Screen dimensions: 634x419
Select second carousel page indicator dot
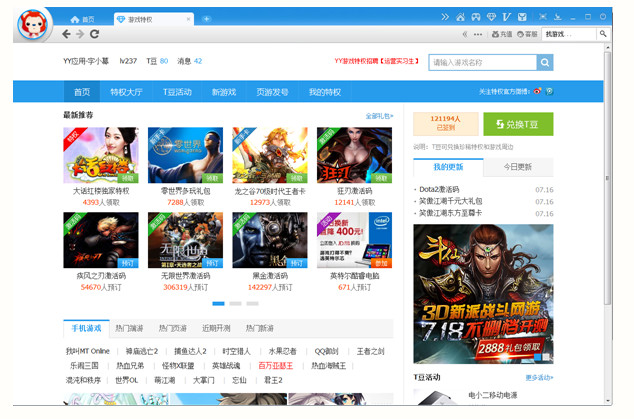coord(236,303)
